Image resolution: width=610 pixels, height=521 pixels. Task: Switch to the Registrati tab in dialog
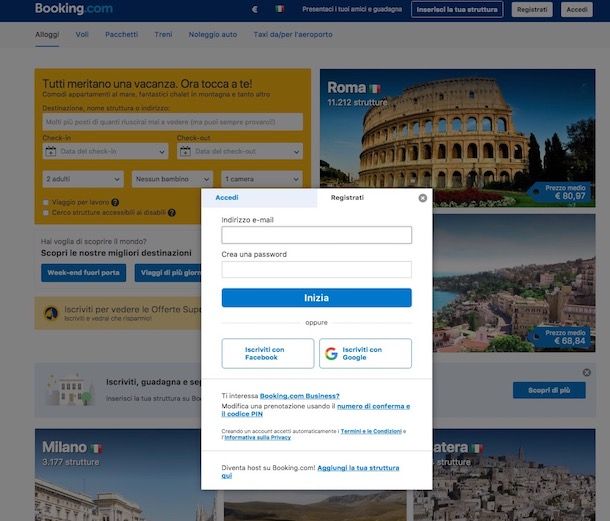[347, 198]
